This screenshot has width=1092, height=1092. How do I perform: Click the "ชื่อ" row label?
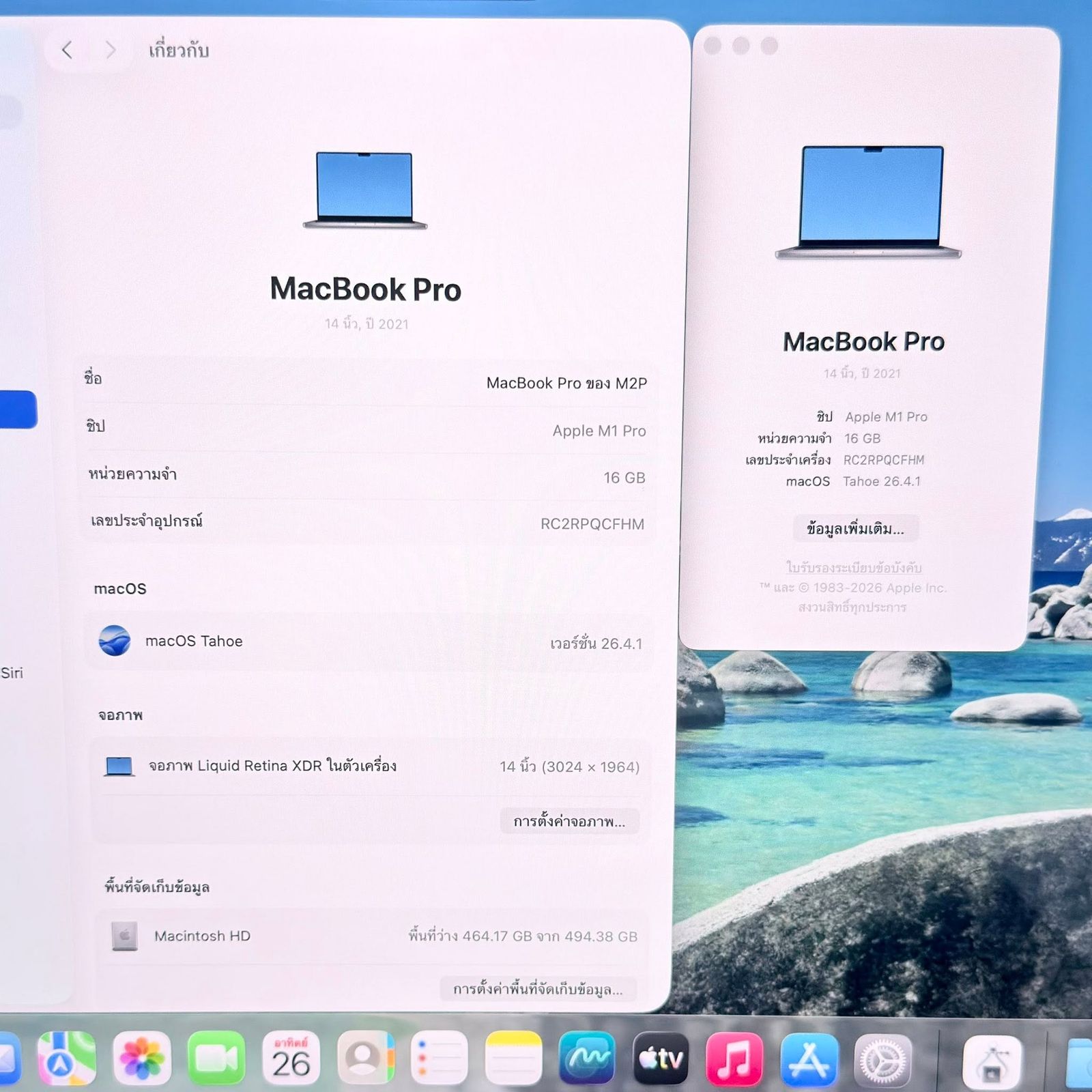[93, 377]
